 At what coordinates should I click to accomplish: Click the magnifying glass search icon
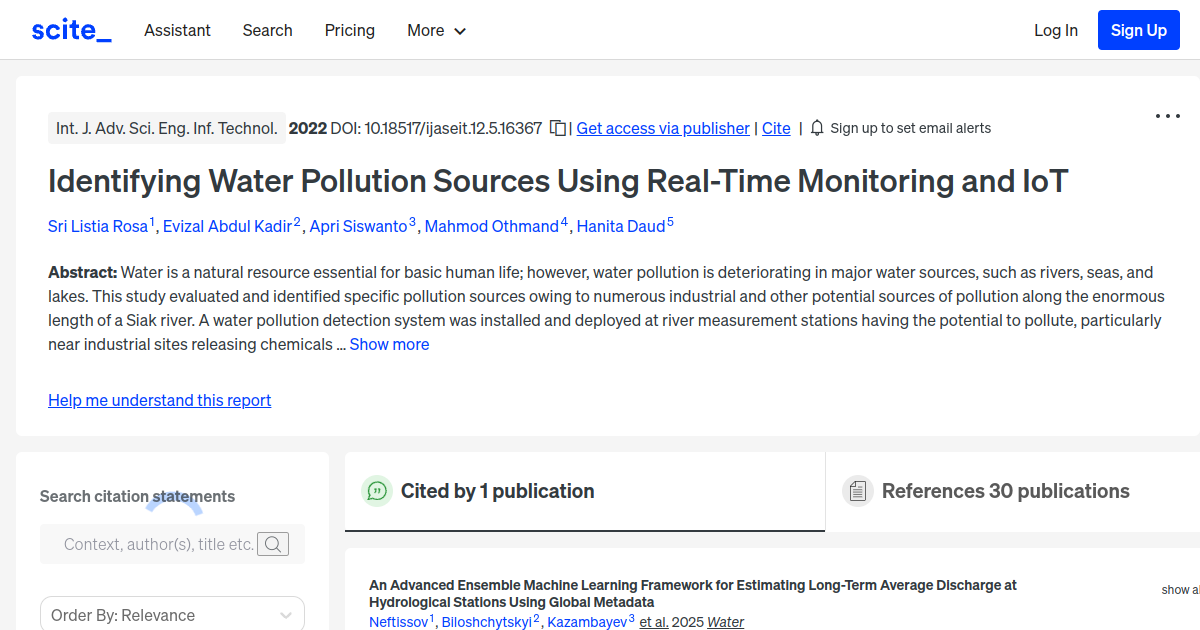[x=273, y=544]
